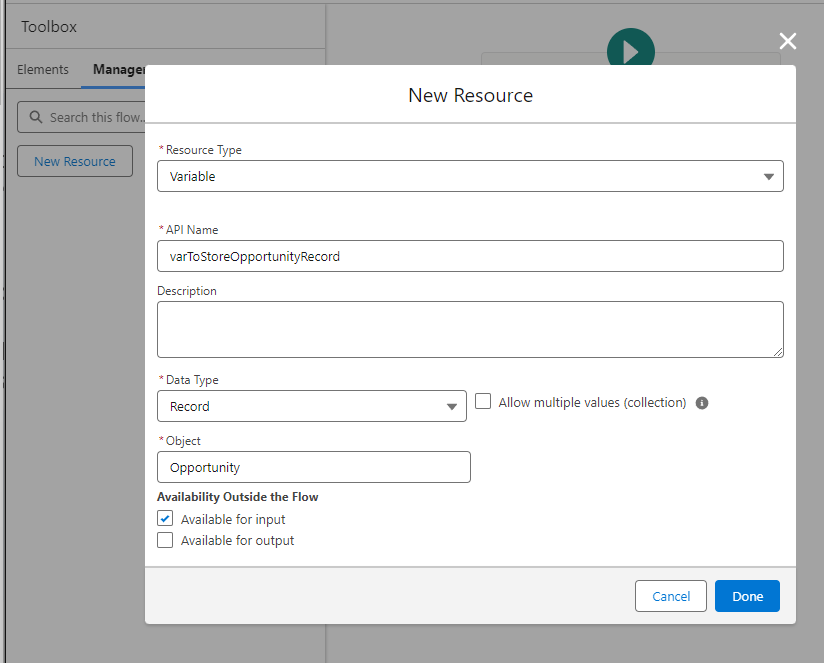Switch to the Elements tab
Screen dimensions: 824x663
43,69
